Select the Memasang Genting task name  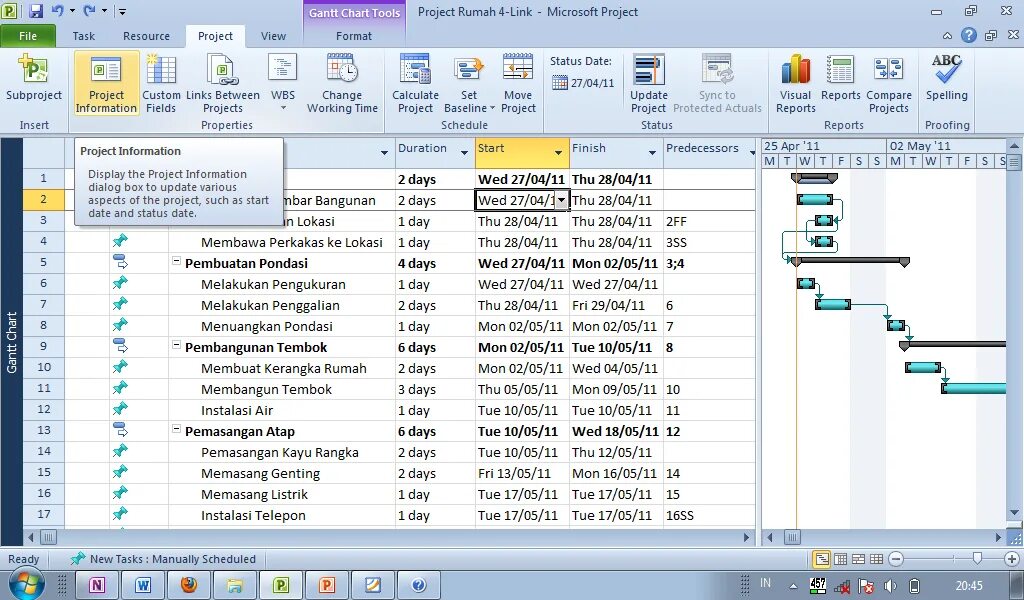point(261,473)
